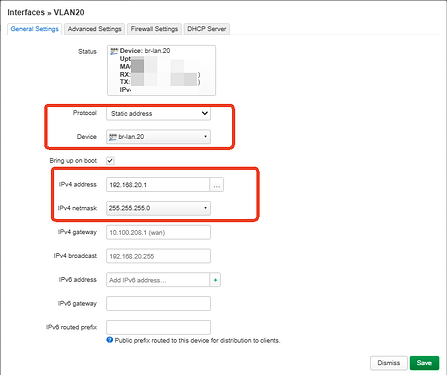Open the Protocol dropdown showing Static address

tap(158, 113)
